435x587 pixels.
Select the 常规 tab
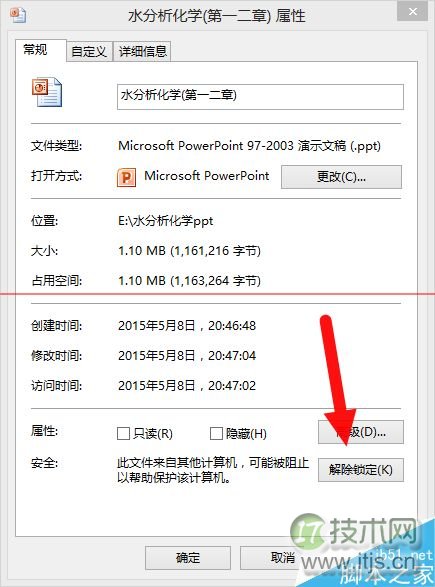point(36,50)
